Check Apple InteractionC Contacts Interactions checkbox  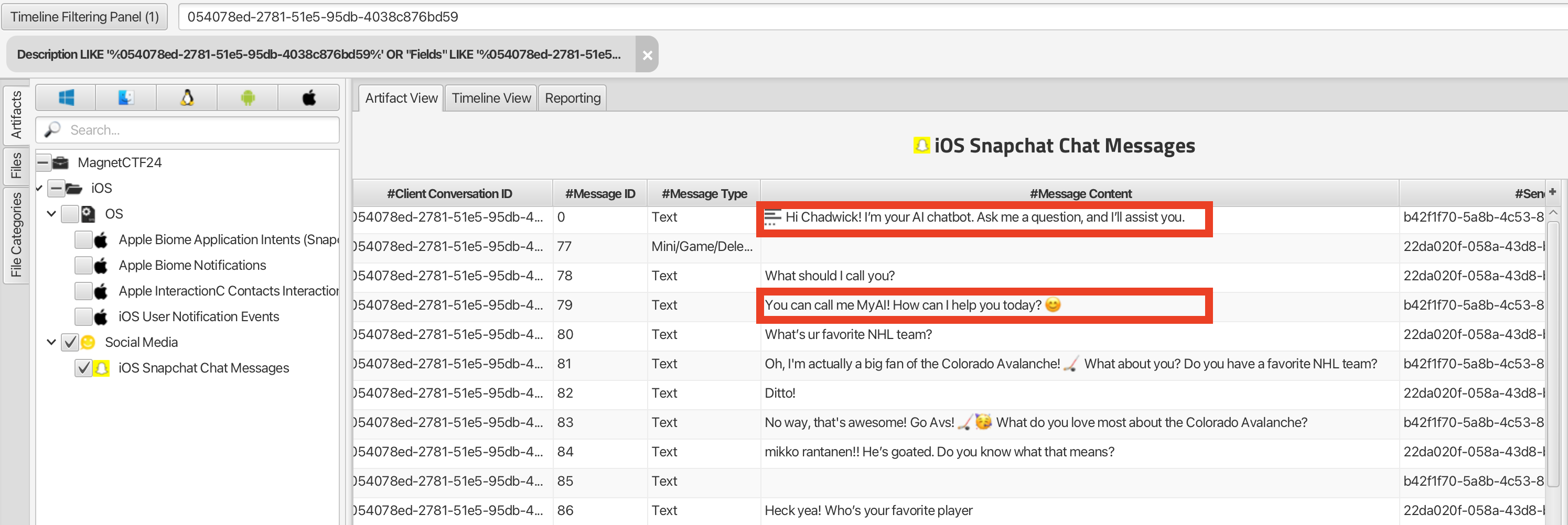[83, 291]
